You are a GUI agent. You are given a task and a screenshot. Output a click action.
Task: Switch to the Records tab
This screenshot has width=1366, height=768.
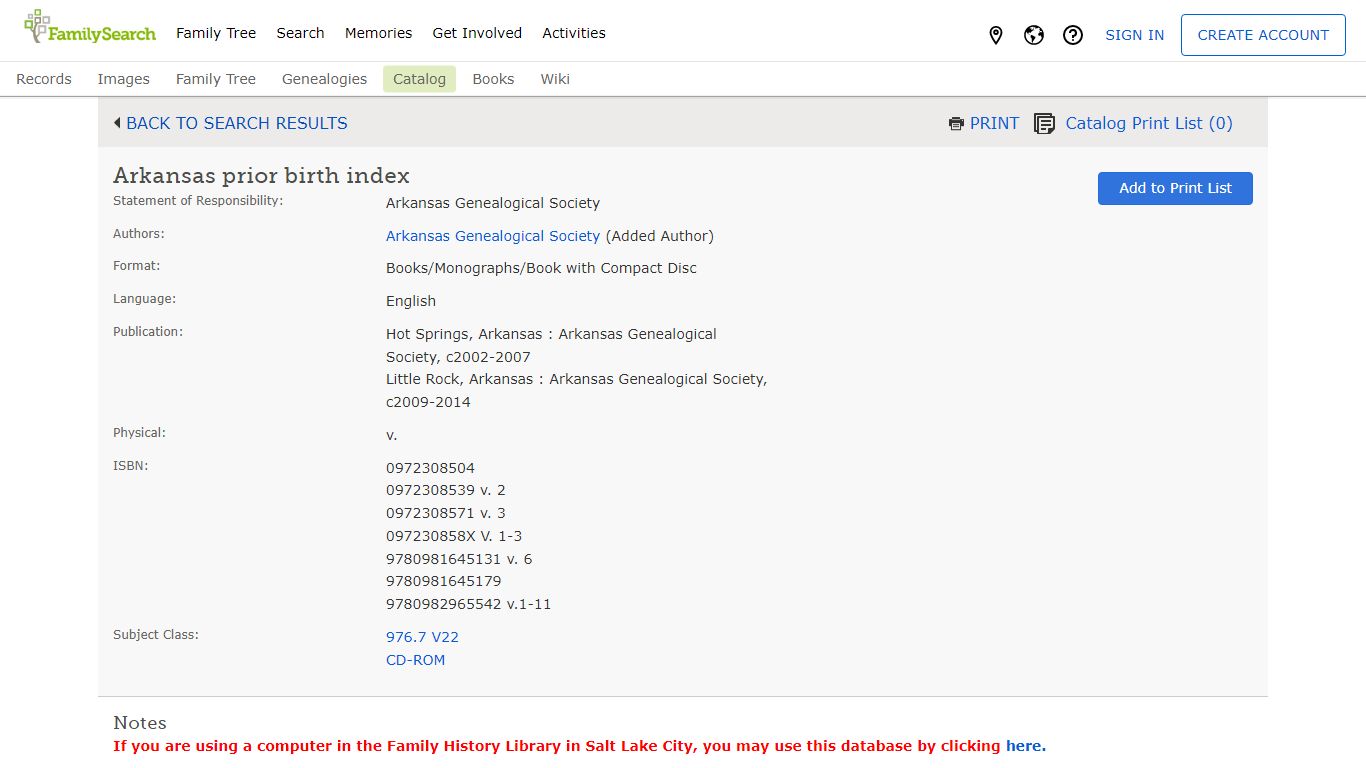coord(44,79)
